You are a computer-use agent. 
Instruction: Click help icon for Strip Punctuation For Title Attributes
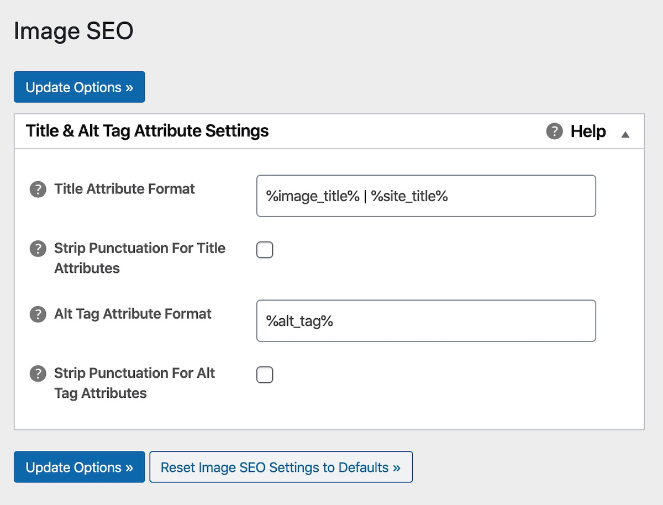click(x=38, y=249)
